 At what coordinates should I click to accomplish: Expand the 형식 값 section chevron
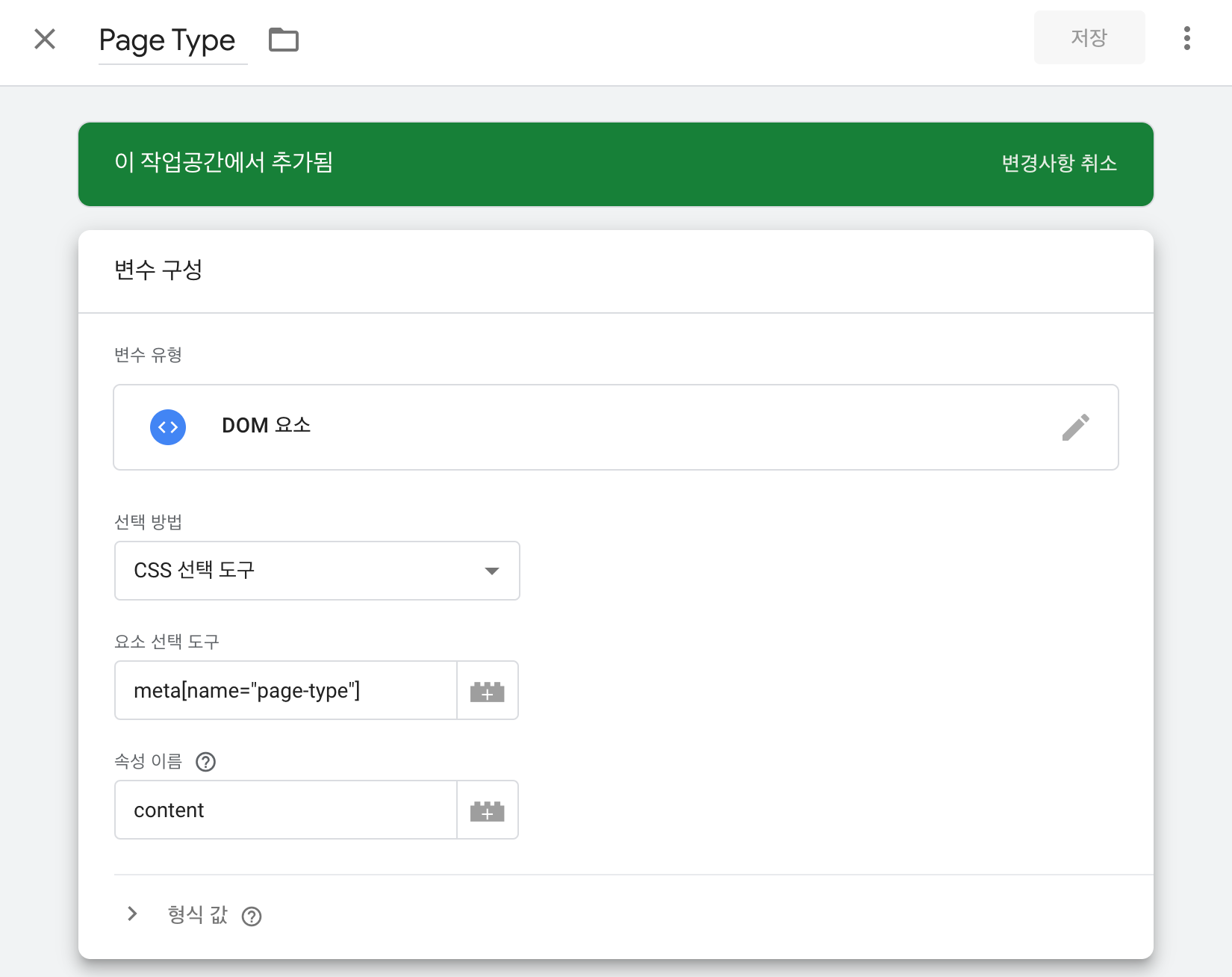(132, 914)
